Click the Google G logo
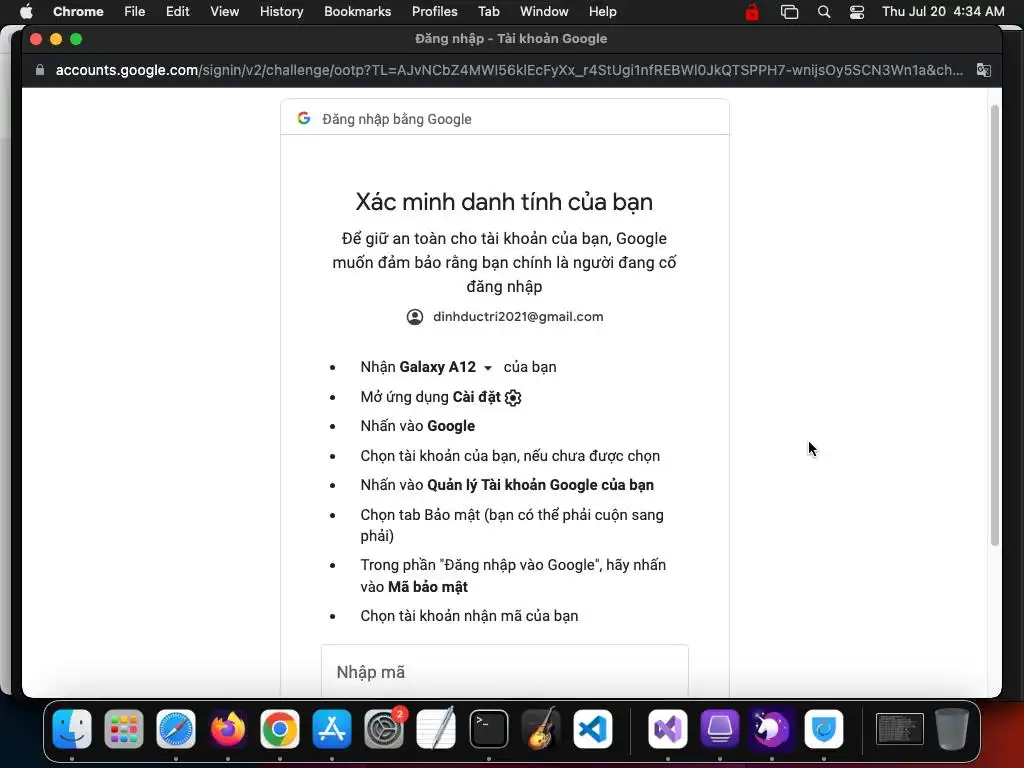 (304, 118)
